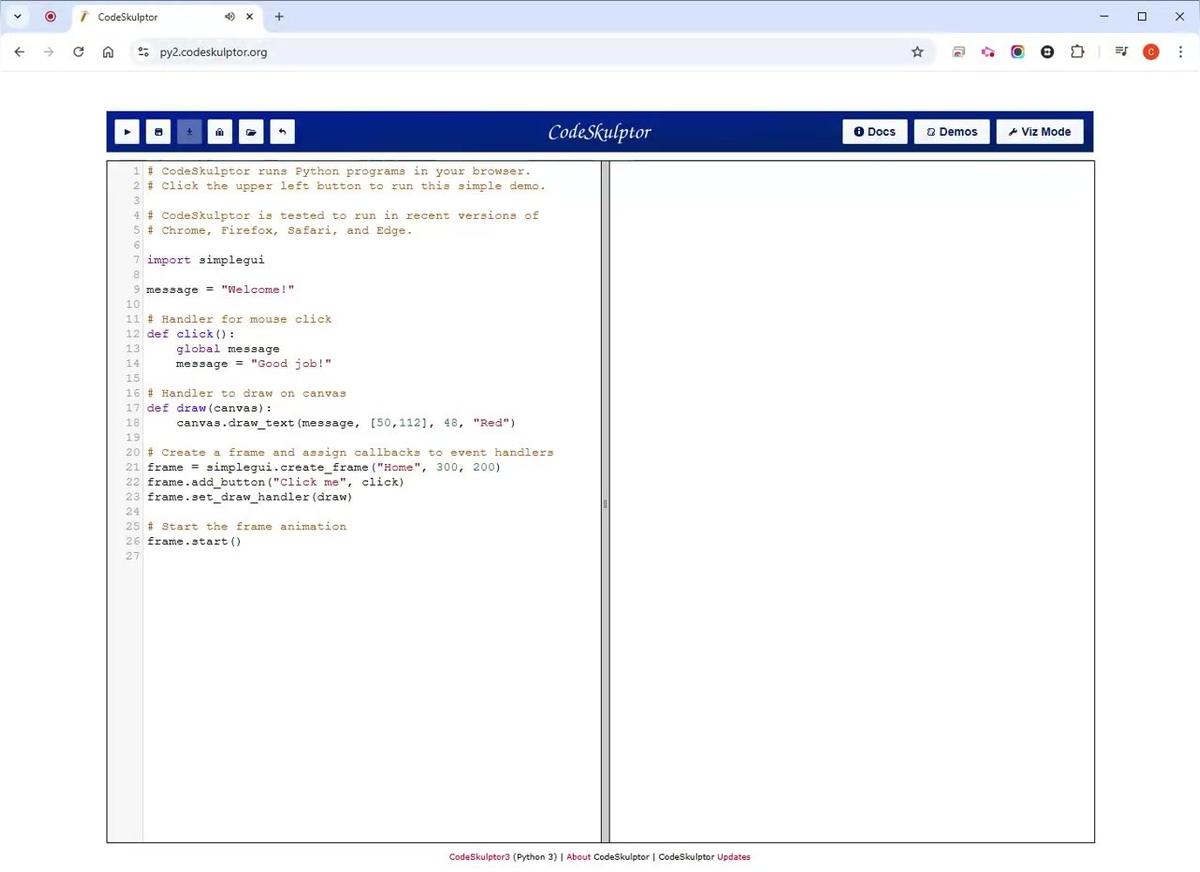Follow the CodeSkulptor3 link in footer
The width and height of the screenshot is (1200, 872).
[479, 857]
